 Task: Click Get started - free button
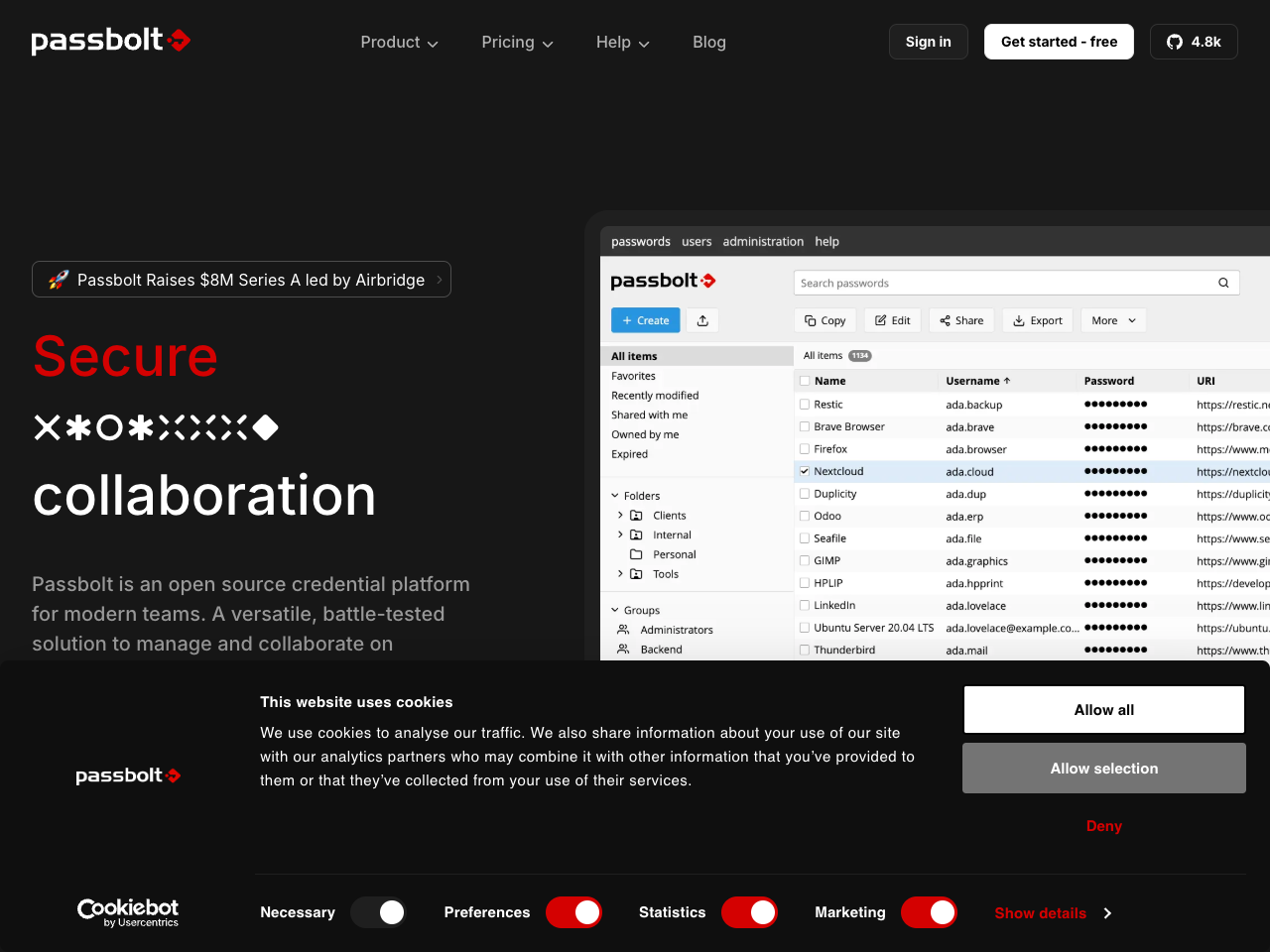click(1059, 42)
